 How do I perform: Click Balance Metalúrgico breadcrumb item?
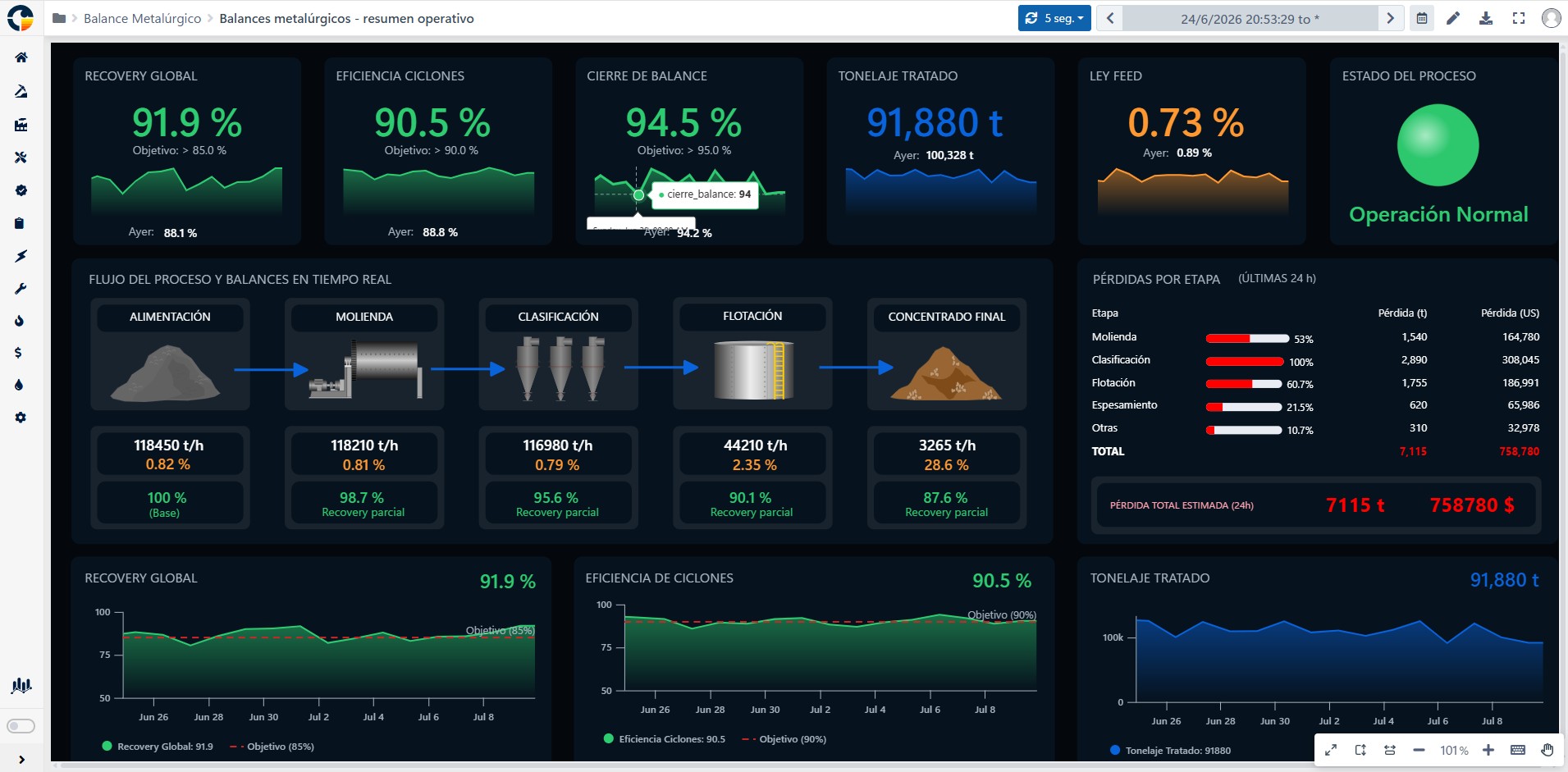pyautogui.click(x=142, y=18)
